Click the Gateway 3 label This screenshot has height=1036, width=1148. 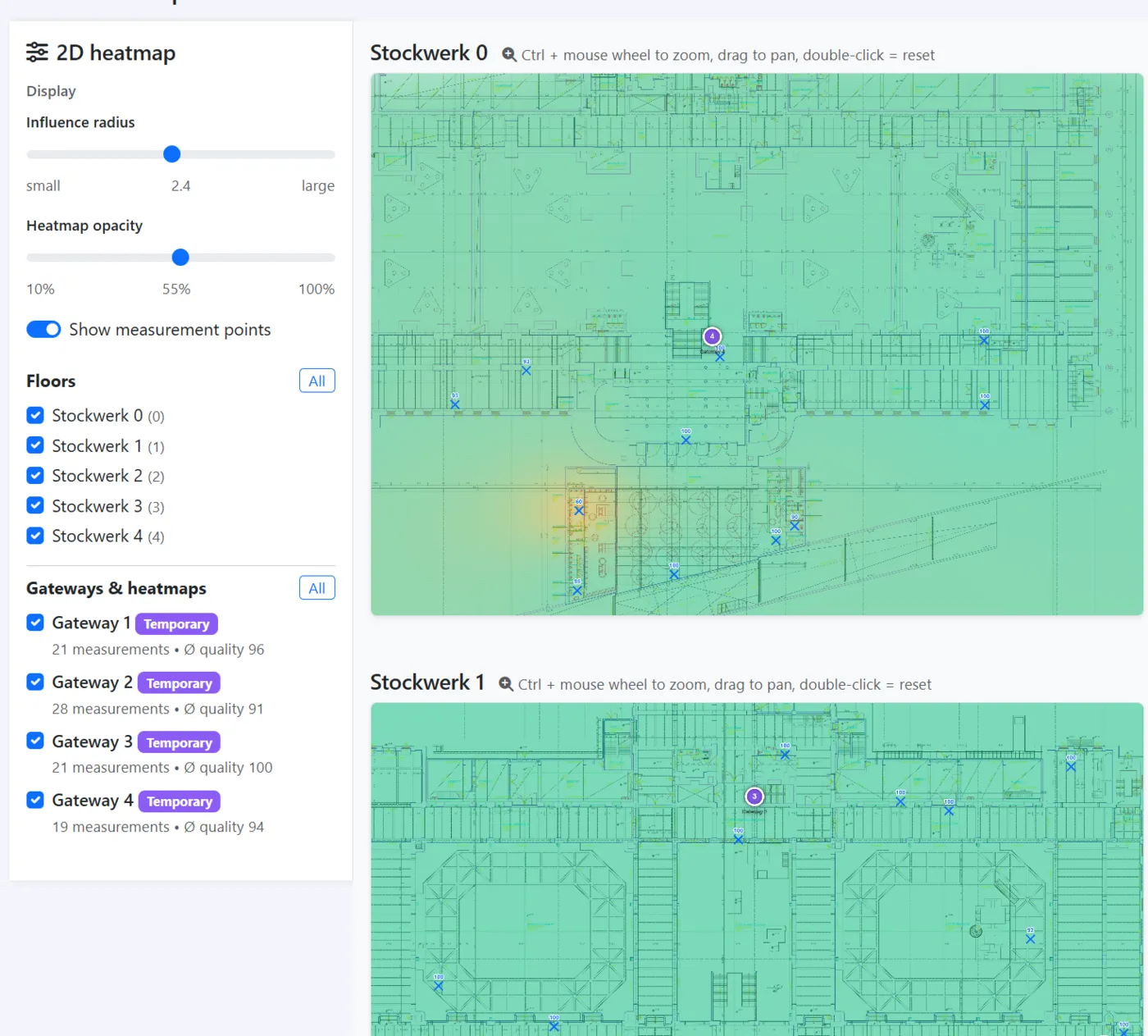pos(93,742)
